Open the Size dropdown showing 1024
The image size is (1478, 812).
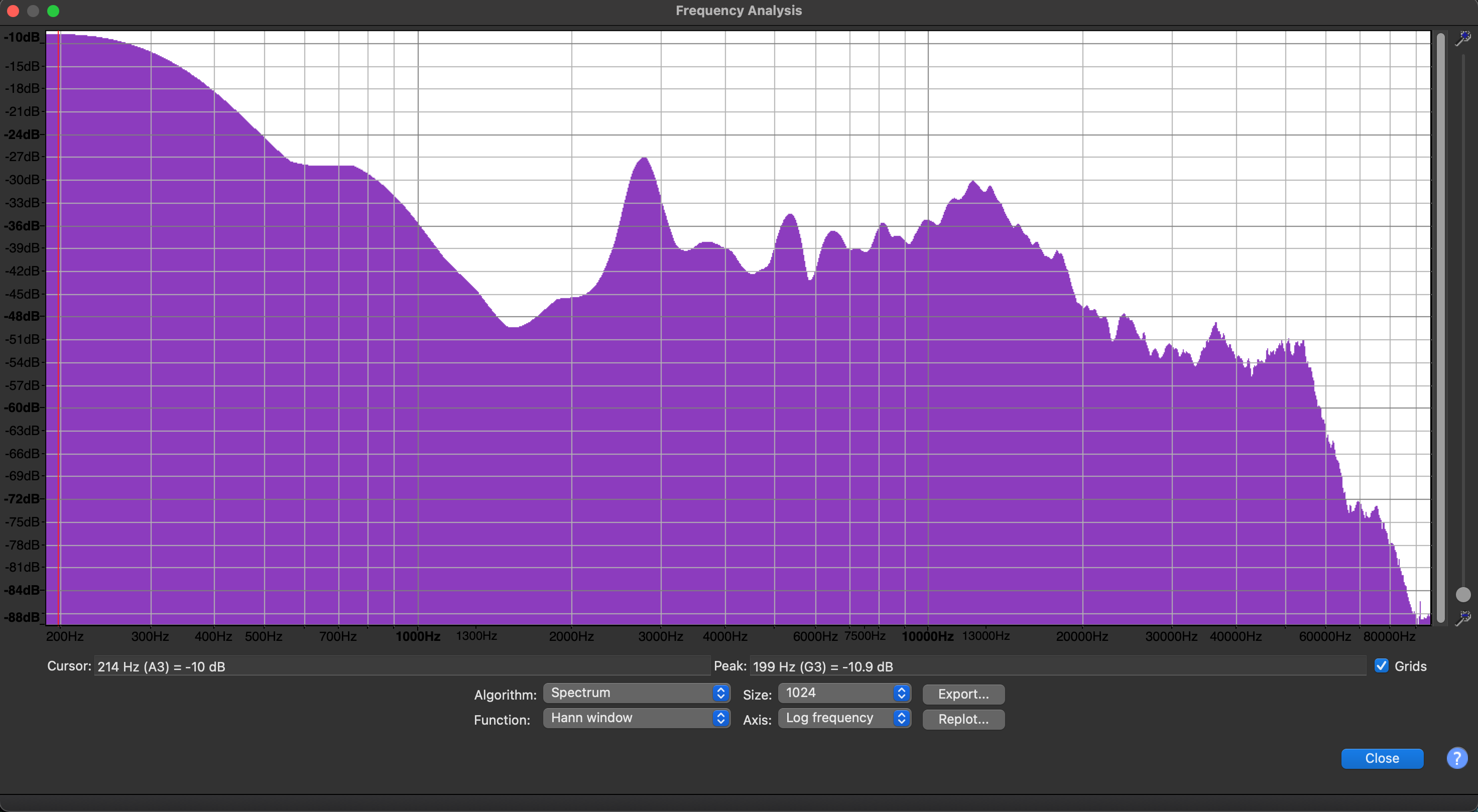pos(844,693)
